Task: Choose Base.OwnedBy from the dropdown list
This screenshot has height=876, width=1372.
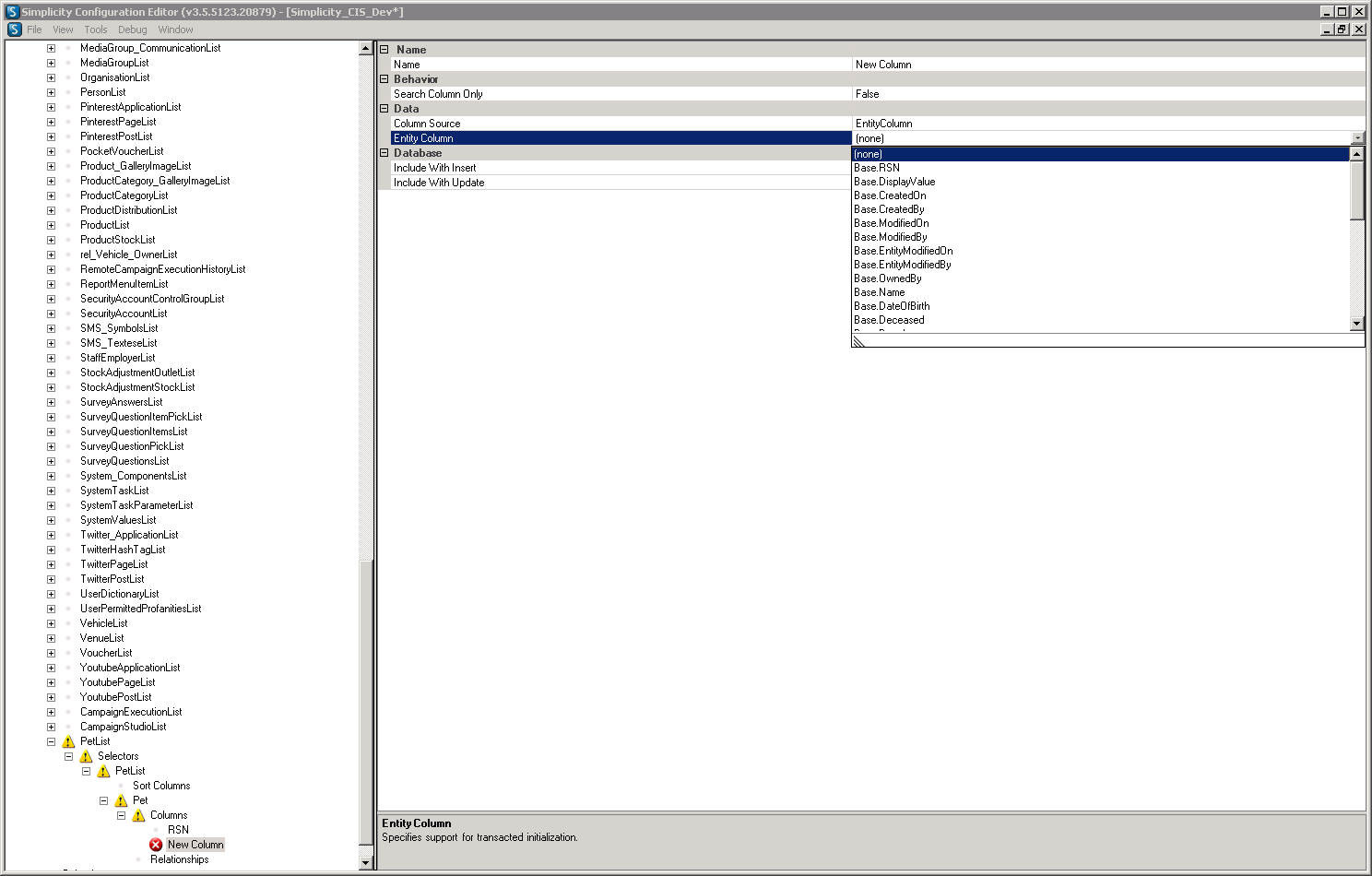Action: [x=1100, y=278]
